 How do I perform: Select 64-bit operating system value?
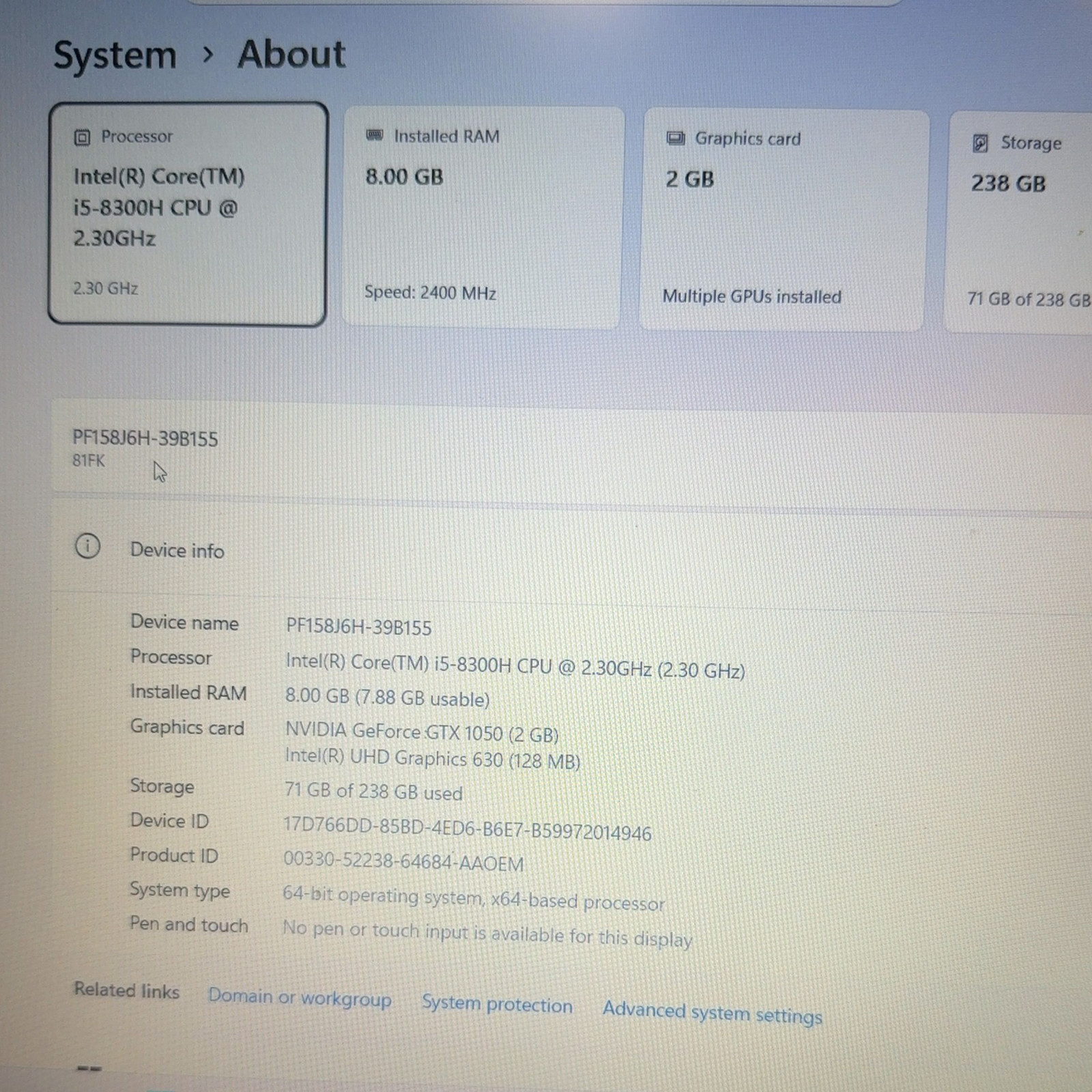coord(474,898)
